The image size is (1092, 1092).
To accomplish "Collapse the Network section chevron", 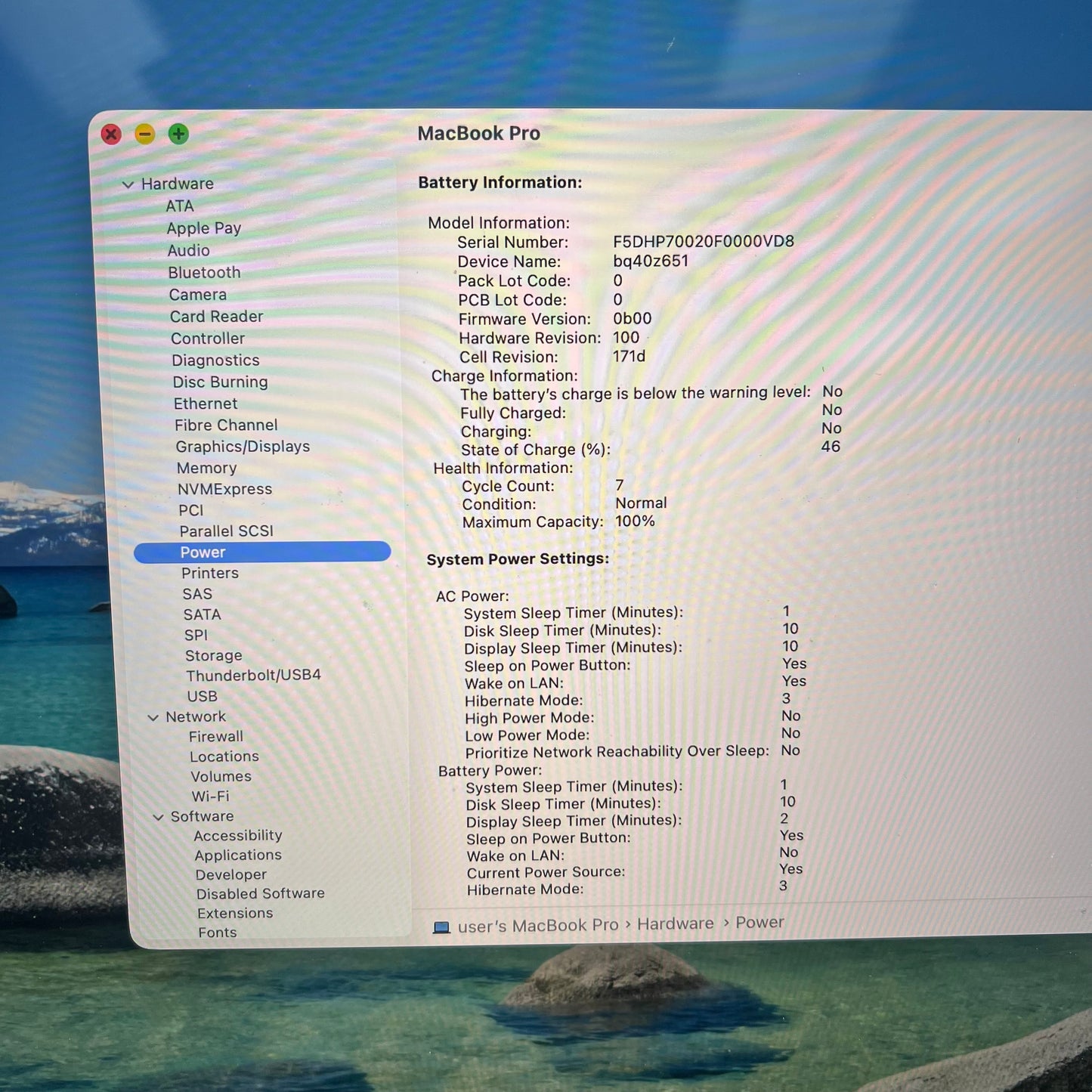I will tap(153, 717).
